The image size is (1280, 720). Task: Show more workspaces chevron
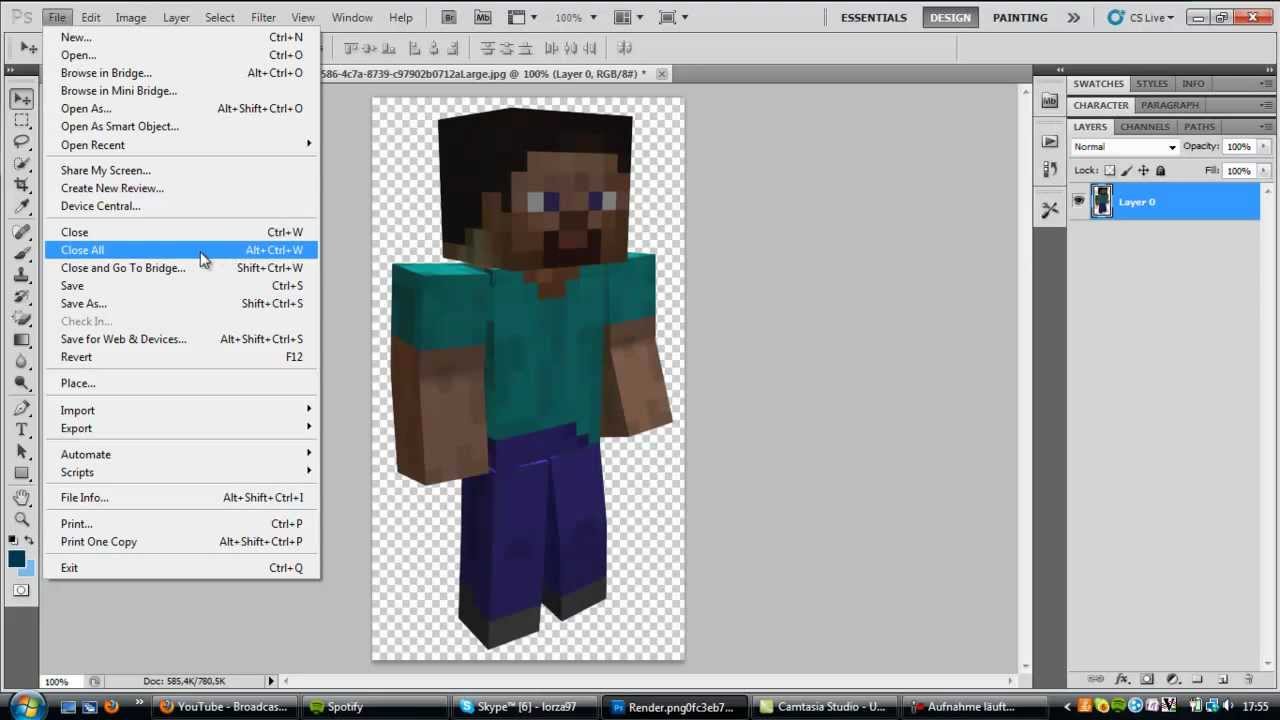[x=1073, y=17]
